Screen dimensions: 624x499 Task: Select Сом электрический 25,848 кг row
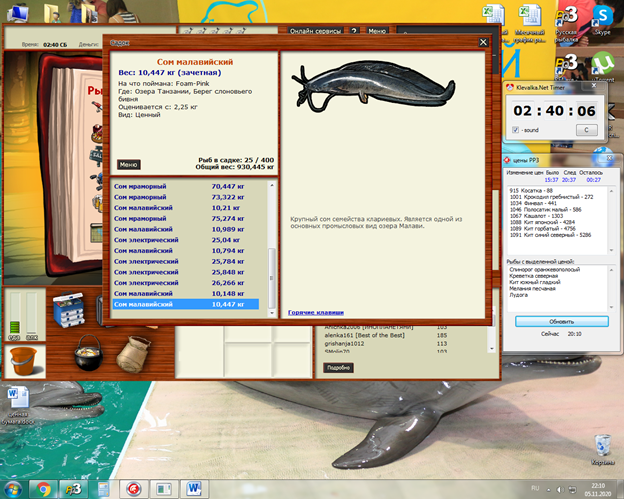[185, 272]
